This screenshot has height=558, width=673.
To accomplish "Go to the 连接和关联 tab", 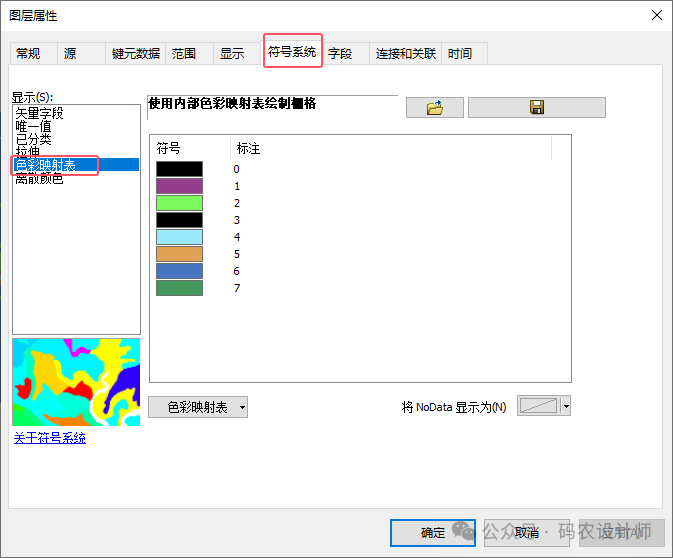I will (x=405, y=54).
